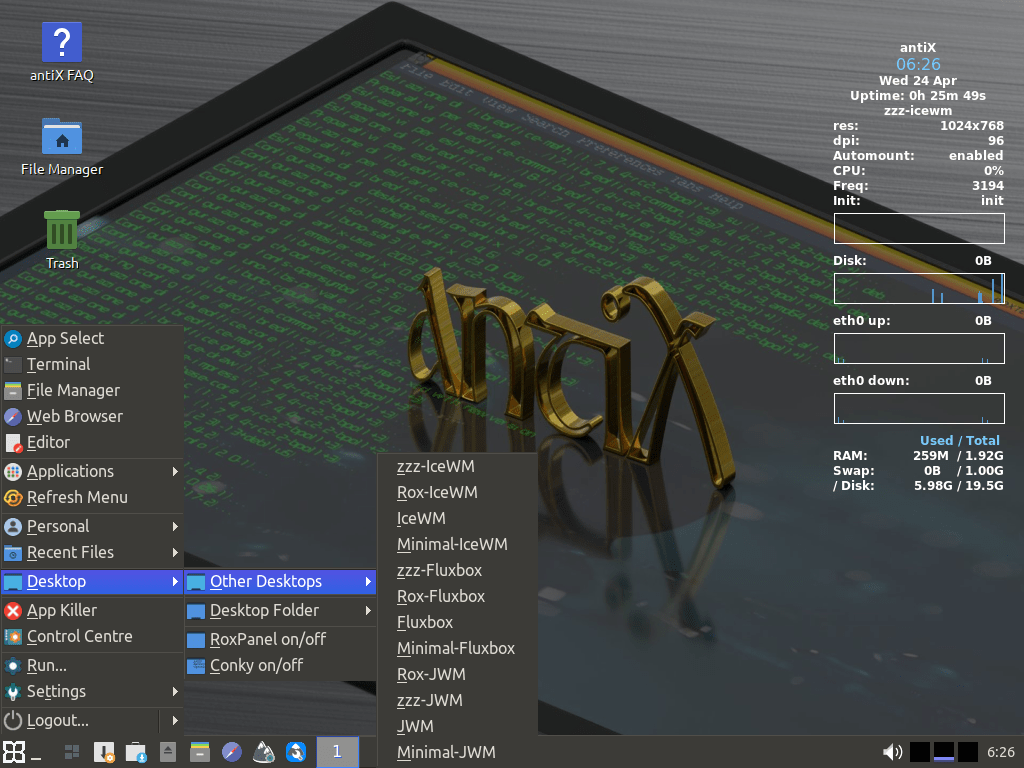Open the antiX FAQ desktop icon
Viewport: 1024px width, 768px height.
[61, 52]
